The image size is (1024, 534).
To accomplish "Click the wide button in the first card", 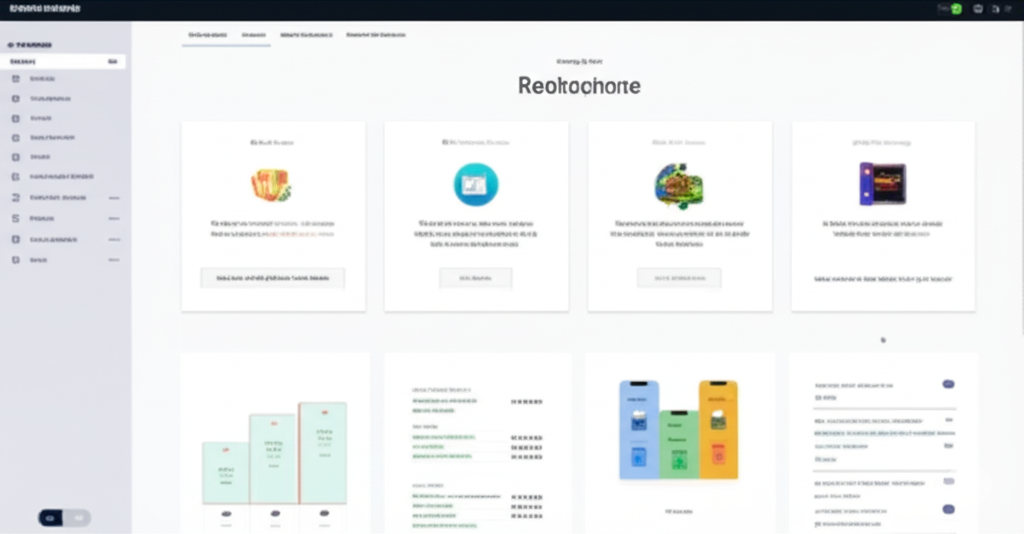I will (273, 278).
